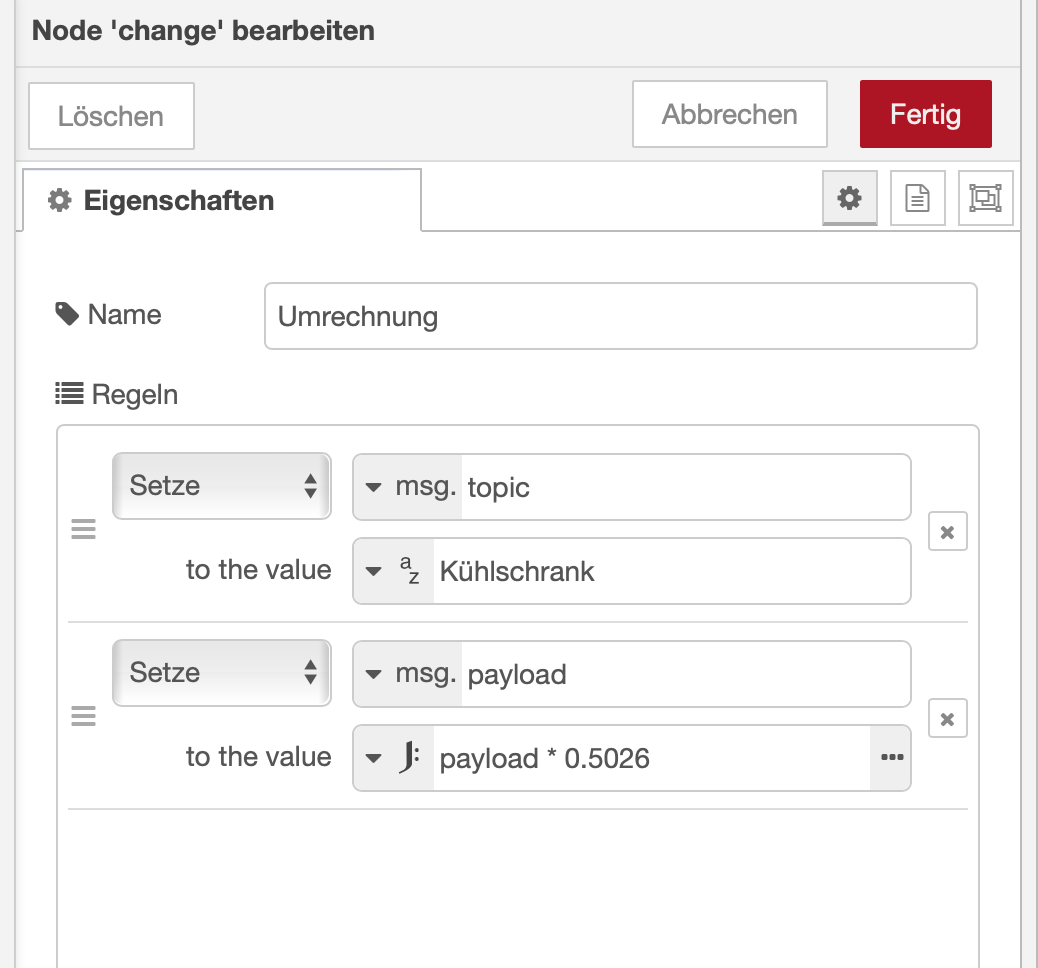Open the JSONata expression editor ellipsis button
The width and height of the screenshot is (1038, 968).
click(891, 758)
